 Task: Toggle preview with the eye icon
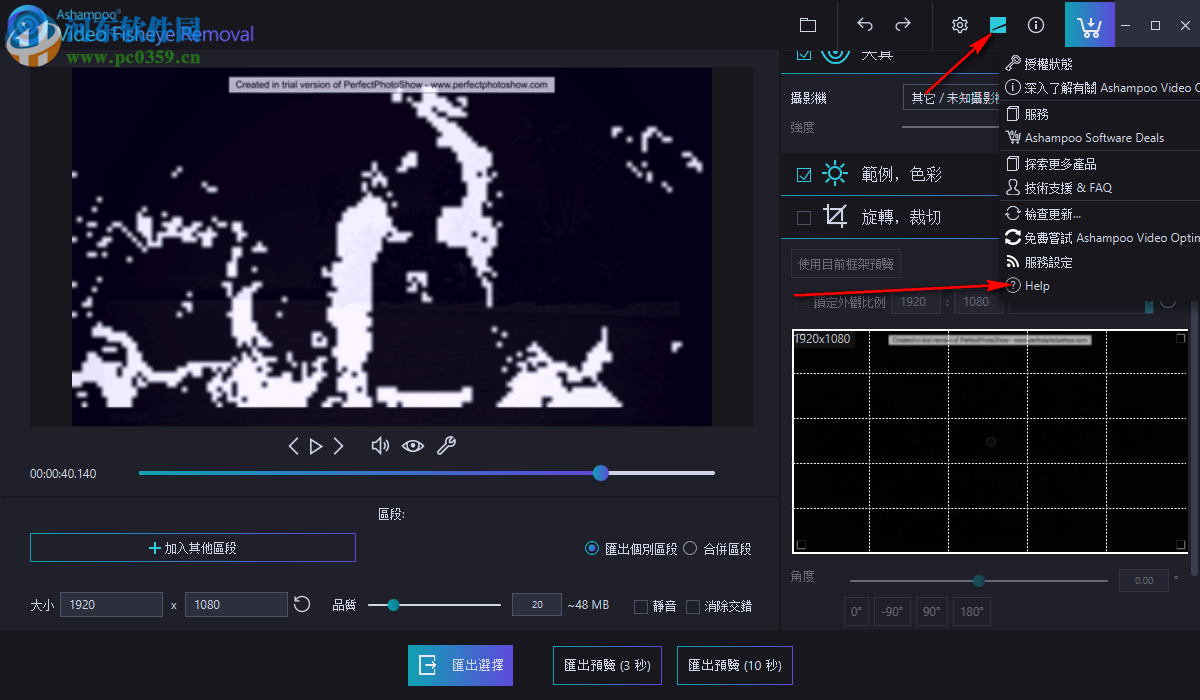[x=413, y=445]
